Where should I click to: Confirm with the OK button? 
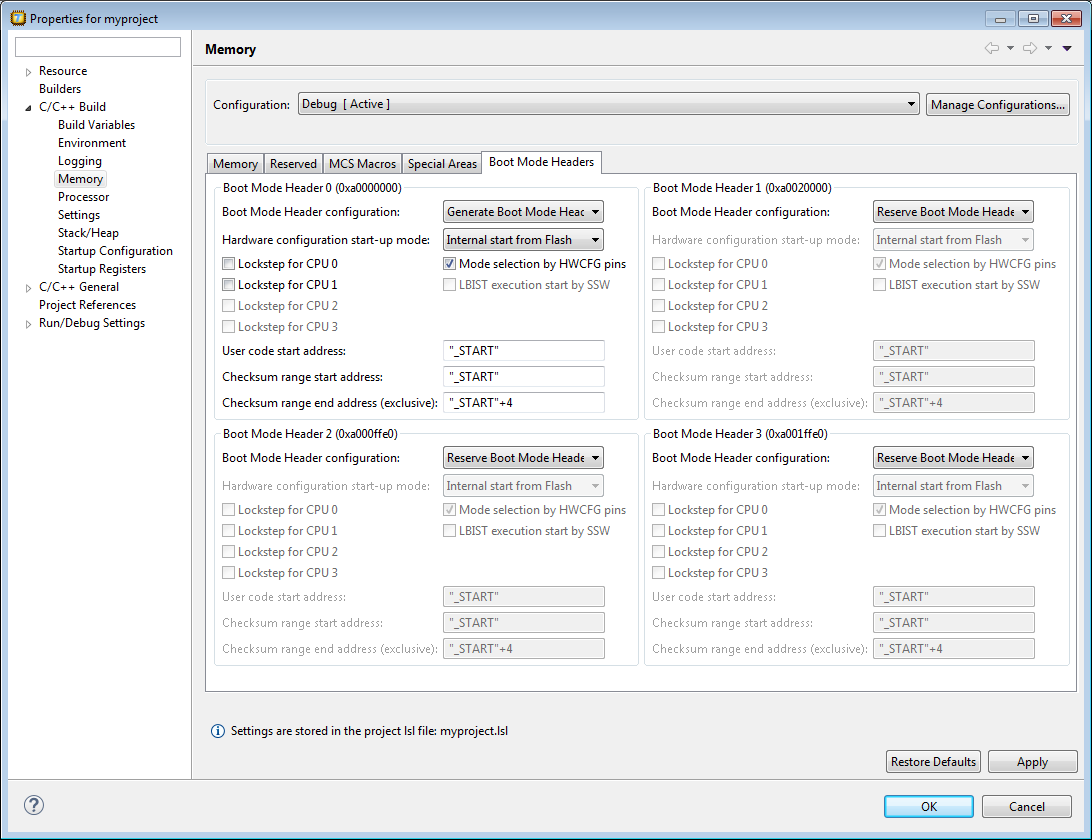(x=929, y=806)
